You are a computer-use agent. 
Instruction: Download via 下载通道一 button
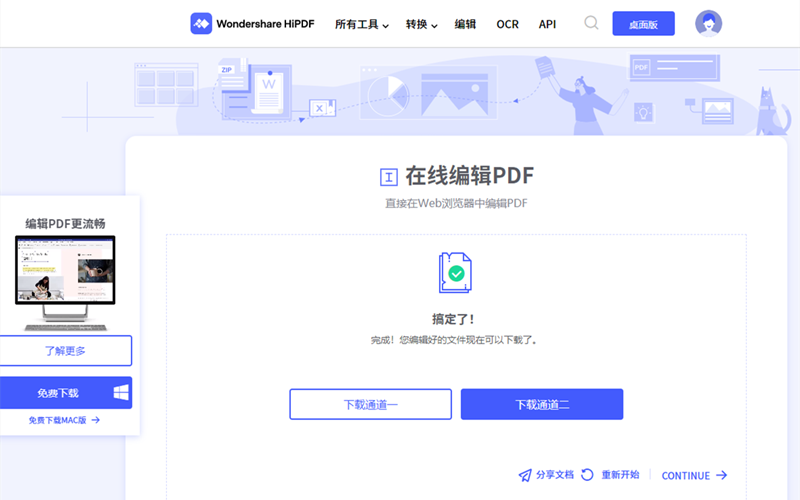(370, 404)
